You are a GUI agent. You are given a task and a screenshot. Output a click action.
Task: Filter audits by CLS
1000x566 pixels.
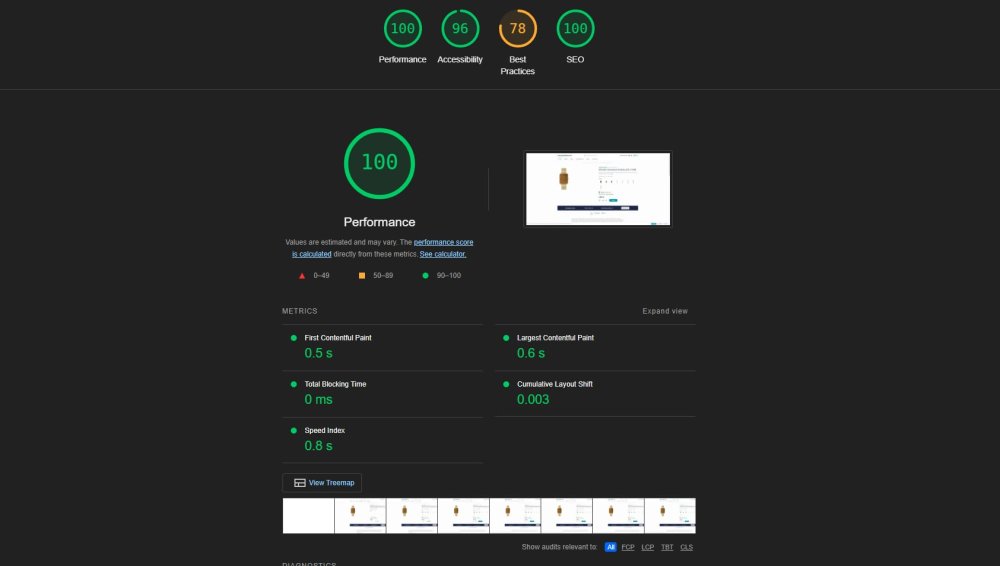[x=687, y=547]
